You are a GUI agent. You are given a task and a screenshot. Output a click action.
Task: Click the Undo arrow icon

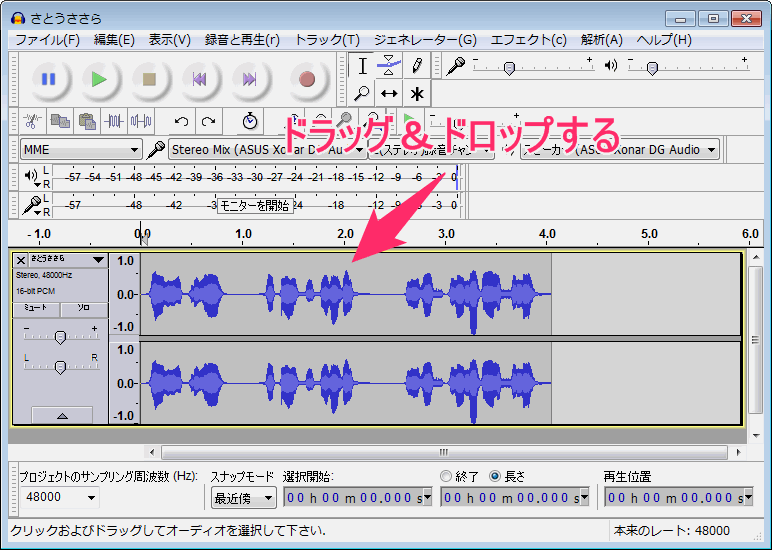[181, 121]
